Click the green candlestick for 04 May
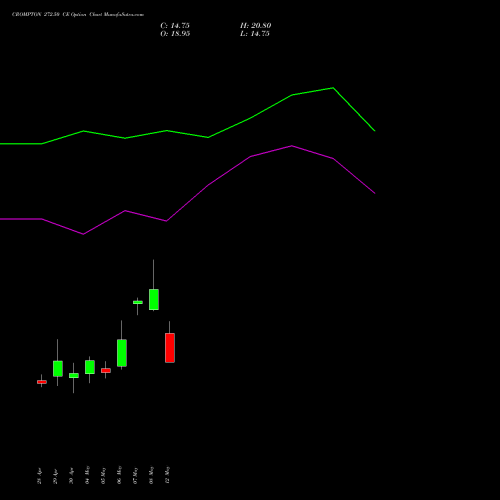Screen dimensions: 500x500 [90, 367]
